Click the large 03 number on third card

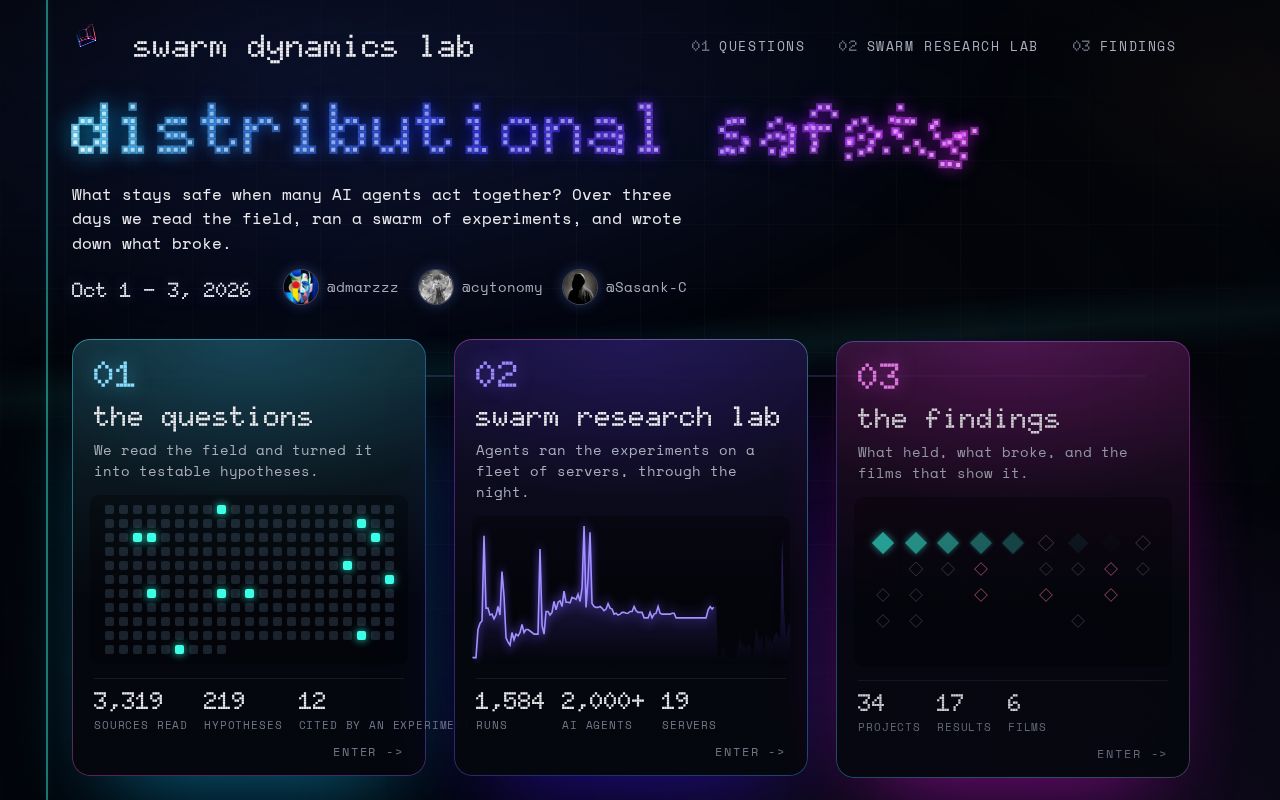[879, 376]
